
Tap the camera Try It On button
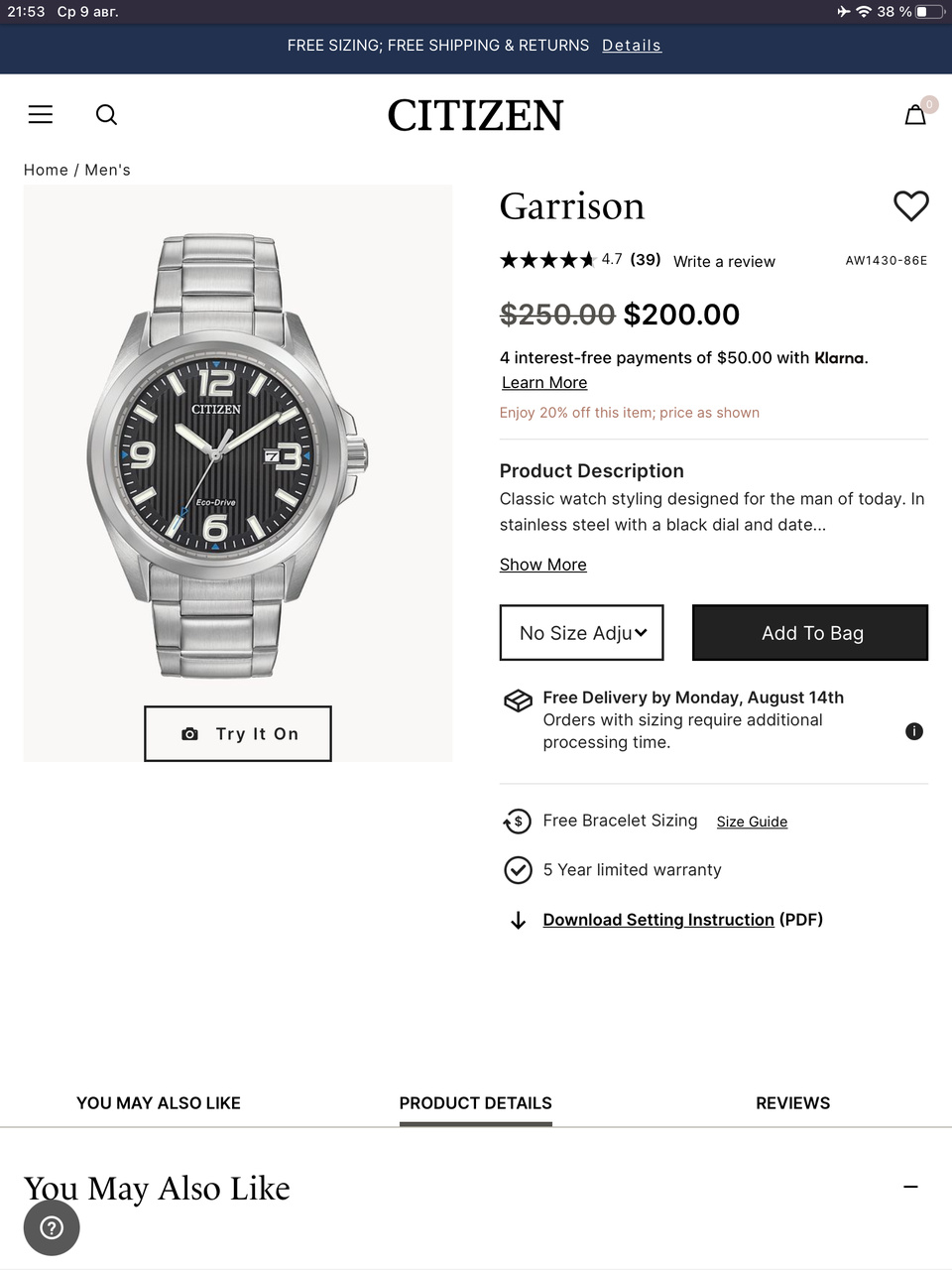coord(238,734)
